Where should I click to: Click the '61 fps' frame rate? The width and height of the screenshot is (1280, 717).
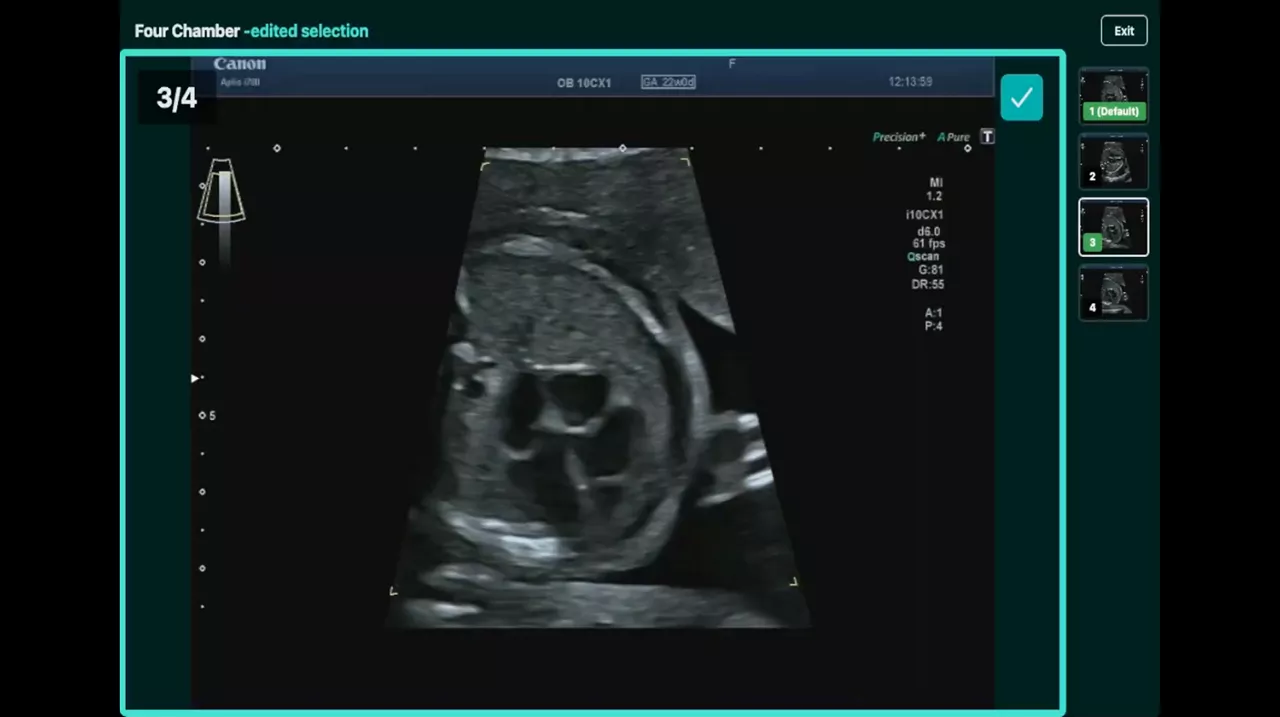[929, 244]
